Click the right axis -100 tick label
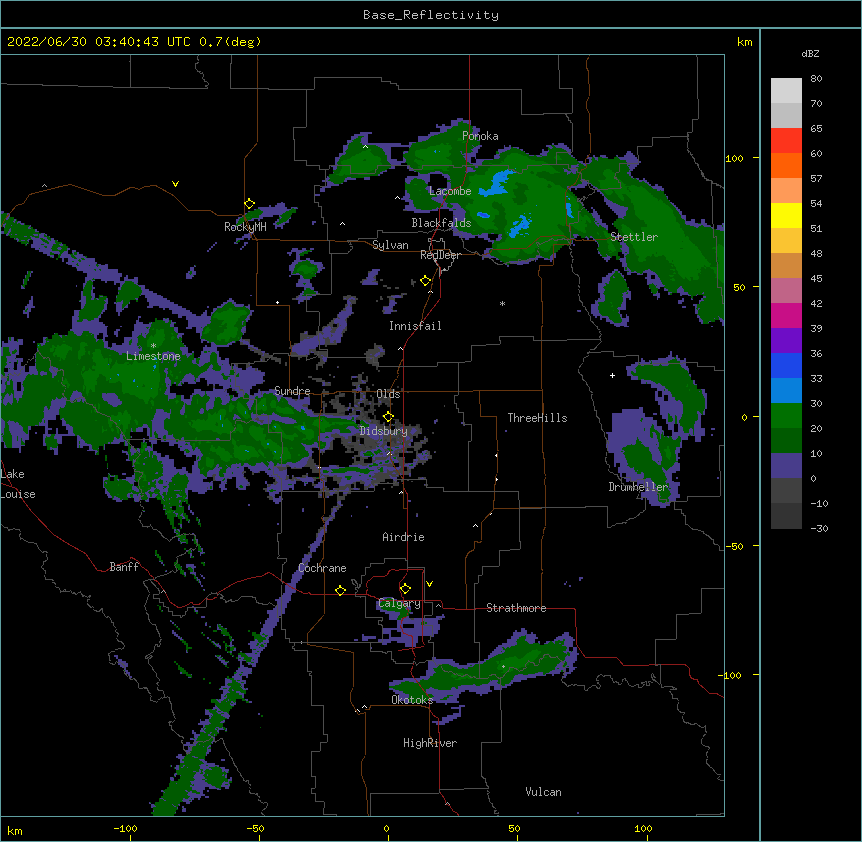Screen dimensions: 862x842 pyautogui.click(x=731, y=675)
